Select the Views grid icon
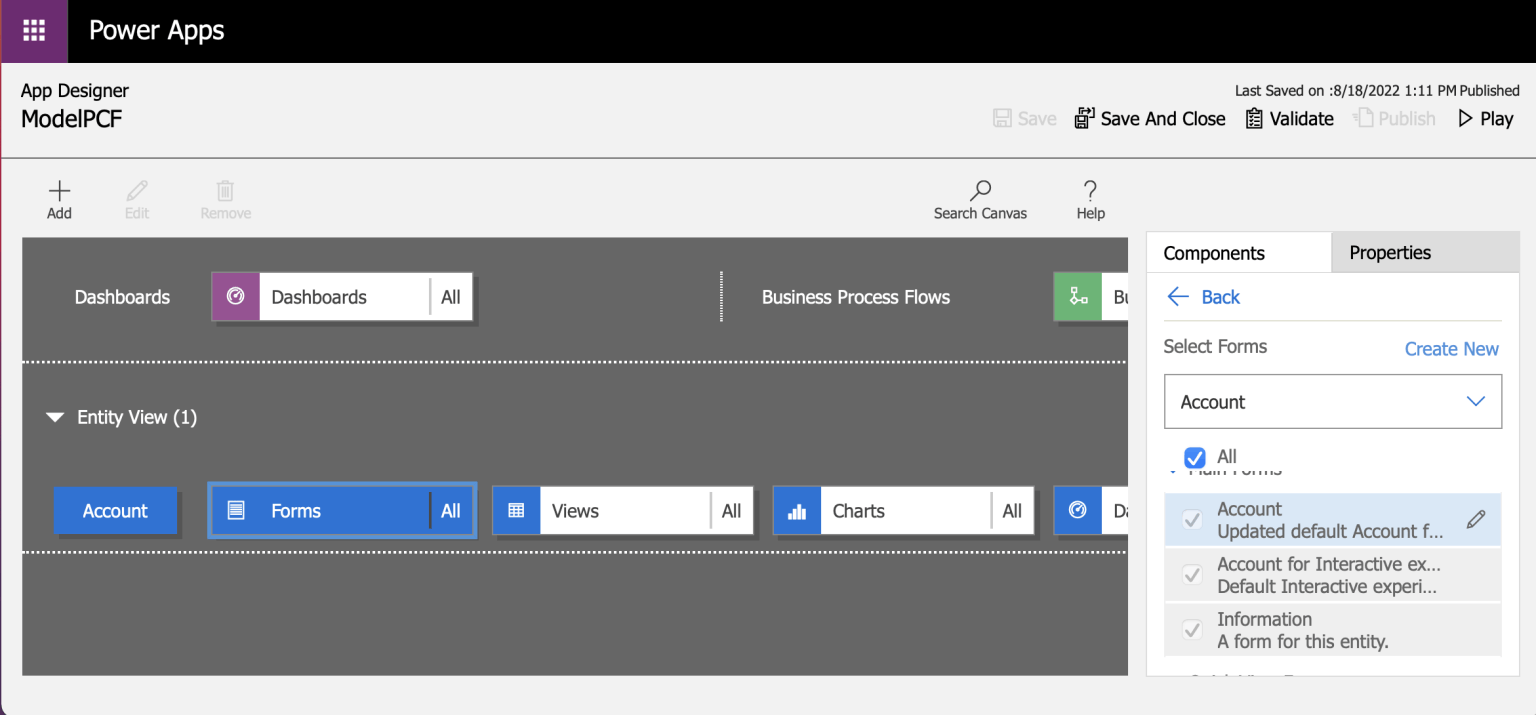The height and width of the screenshot is (715, 1536). tap(516, 511)
